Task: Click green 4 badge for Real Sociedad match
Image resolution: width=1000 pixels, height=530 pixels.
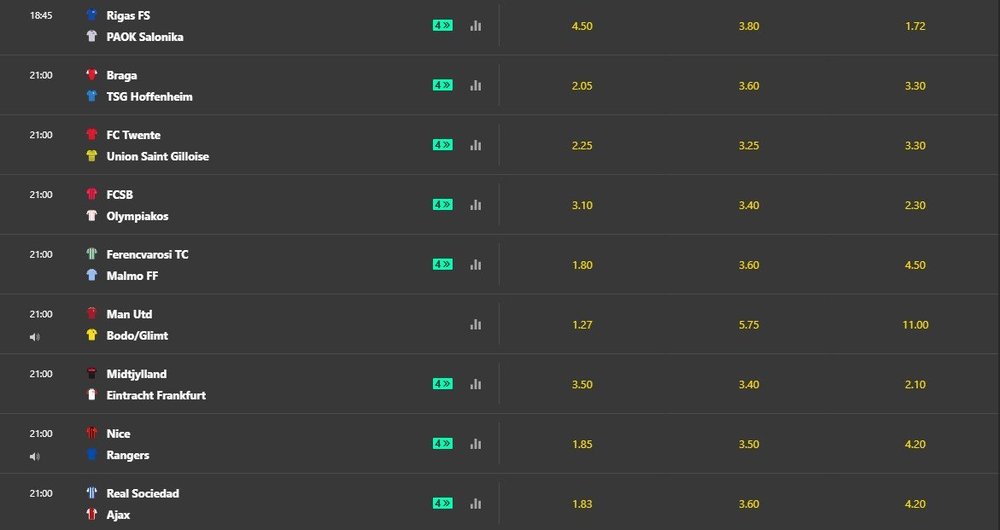Action: point(443,503)
